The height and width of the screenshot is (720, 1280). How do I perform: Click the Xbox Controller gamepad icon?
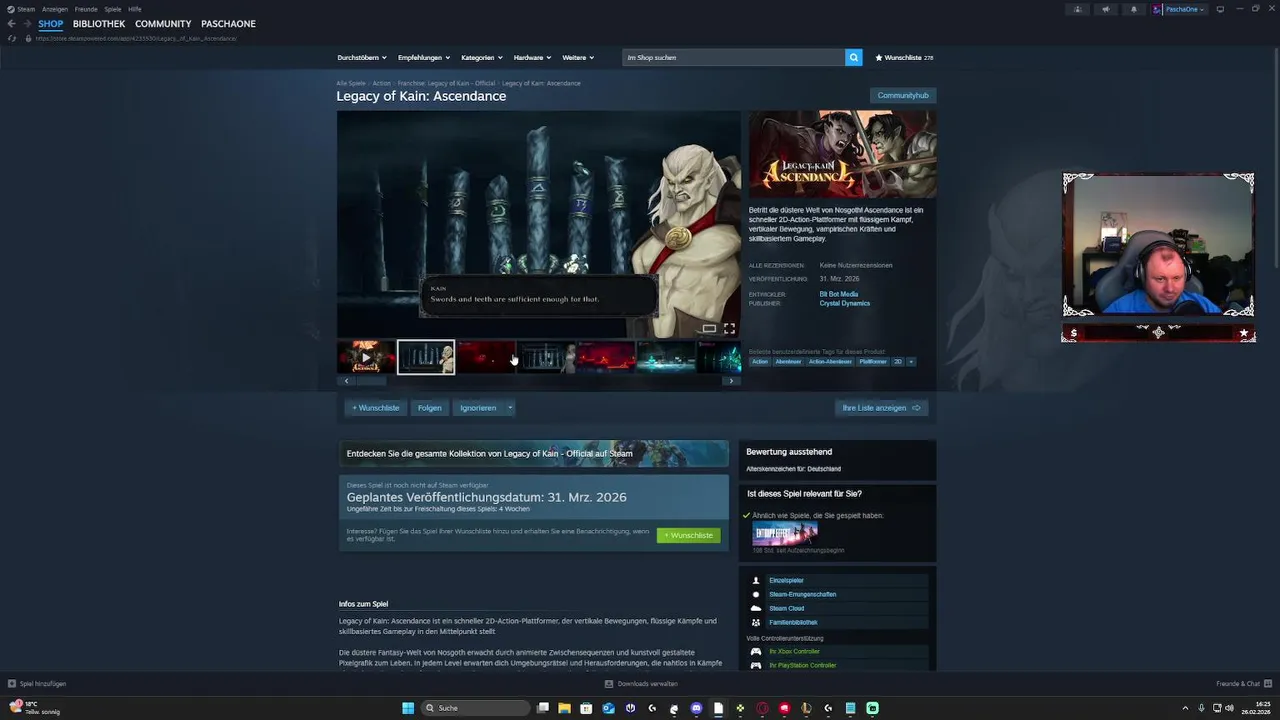pos(756,651)
